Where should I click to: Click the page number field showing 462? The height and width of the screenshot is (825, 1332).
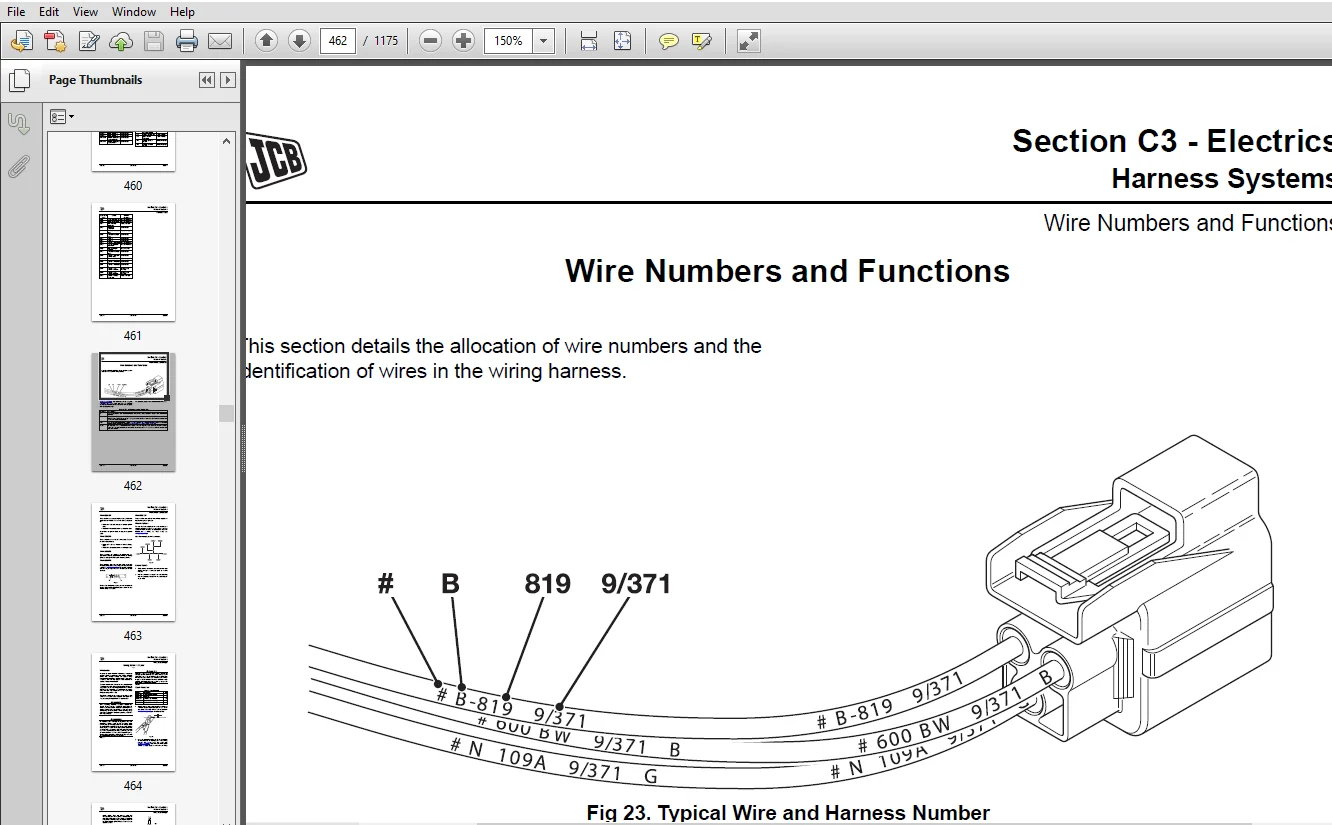(338, 41)
